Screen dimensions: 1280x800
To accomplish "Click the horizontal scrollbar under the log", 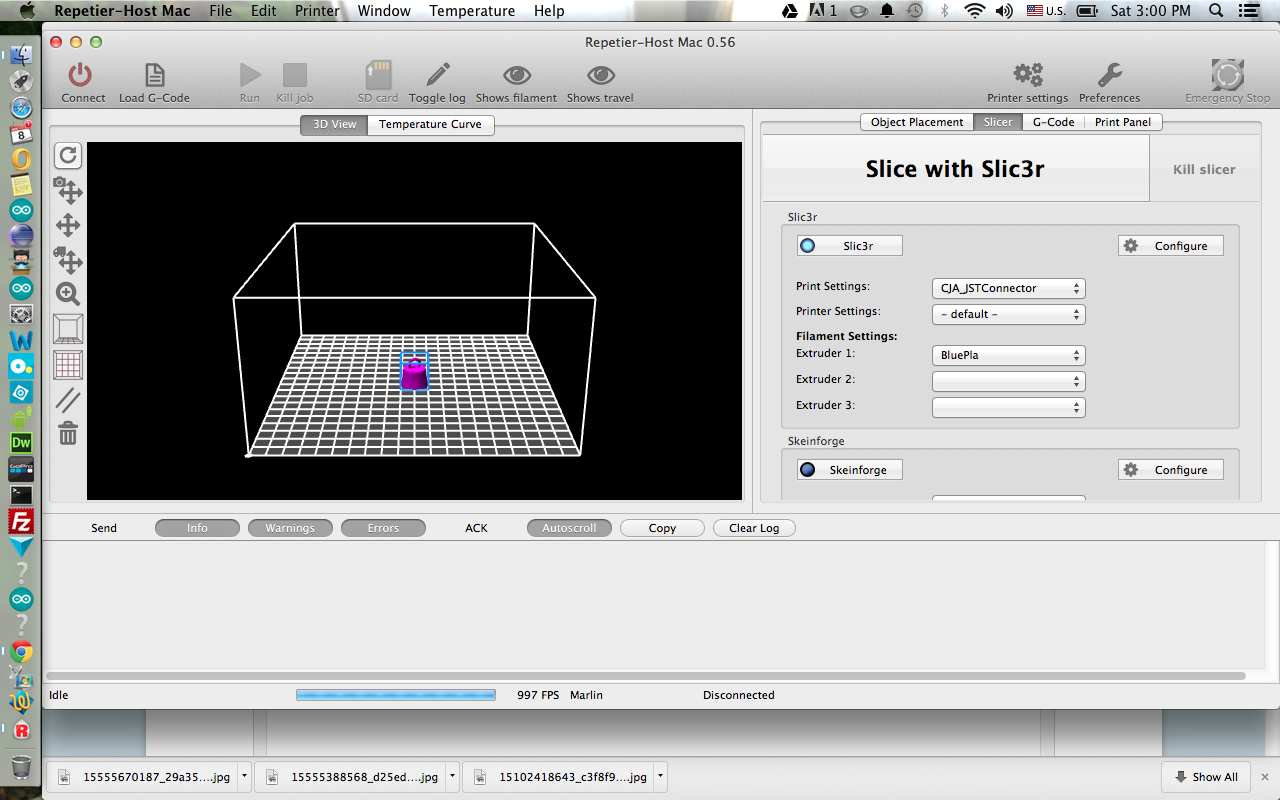I will click(x=645, y=677).
